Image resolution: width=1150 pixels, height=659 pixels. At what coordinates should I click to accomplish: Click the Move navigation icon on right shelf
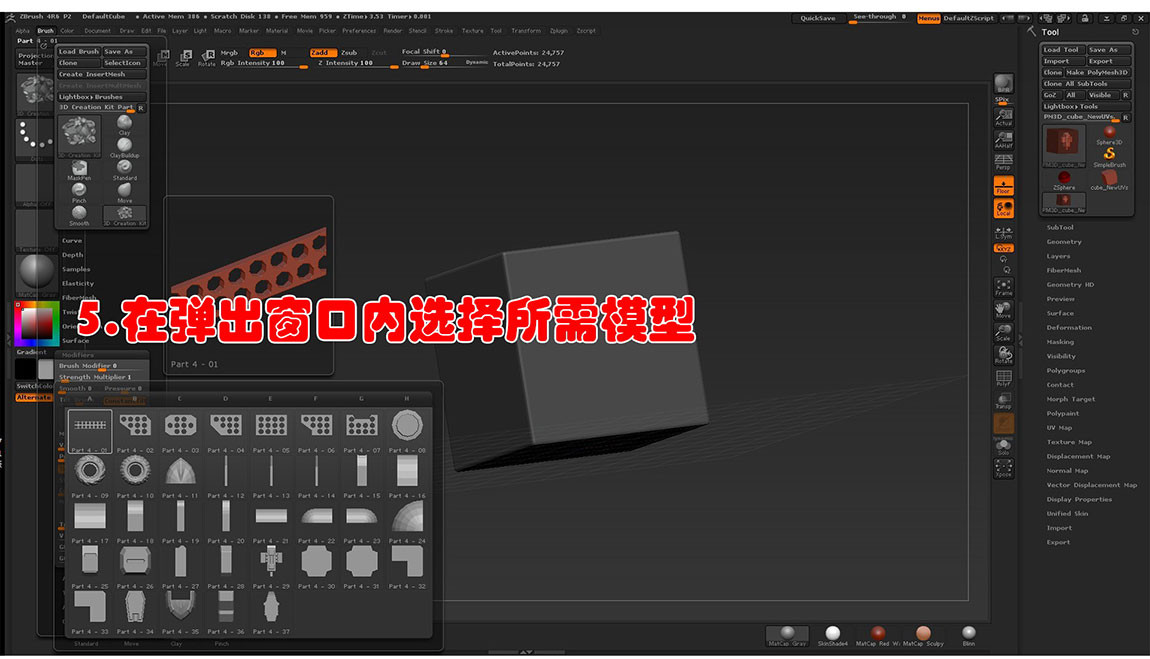(1003, 309)
